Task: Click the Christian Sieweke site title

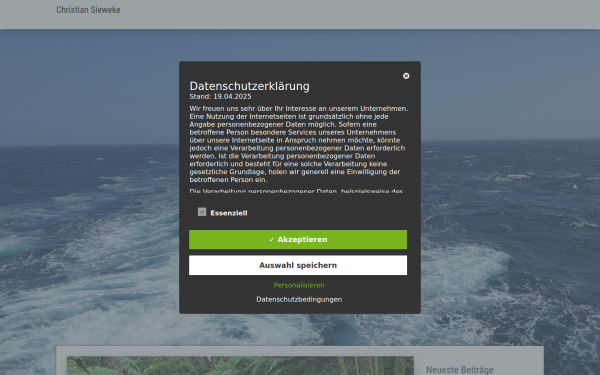Action: point(88,10)
